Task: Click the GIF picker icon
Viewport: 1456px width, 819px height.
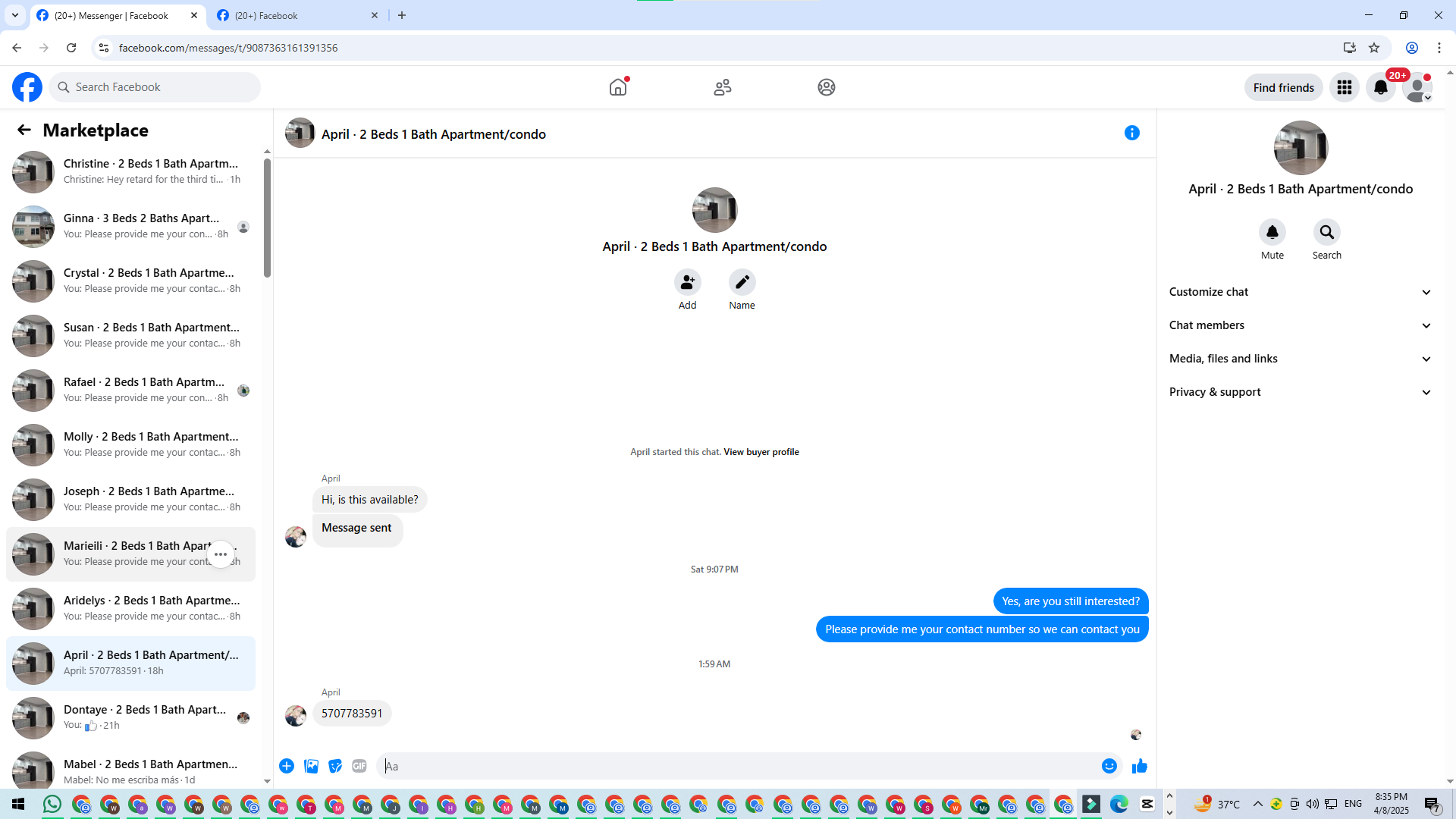Action: [x=359, y=766]
